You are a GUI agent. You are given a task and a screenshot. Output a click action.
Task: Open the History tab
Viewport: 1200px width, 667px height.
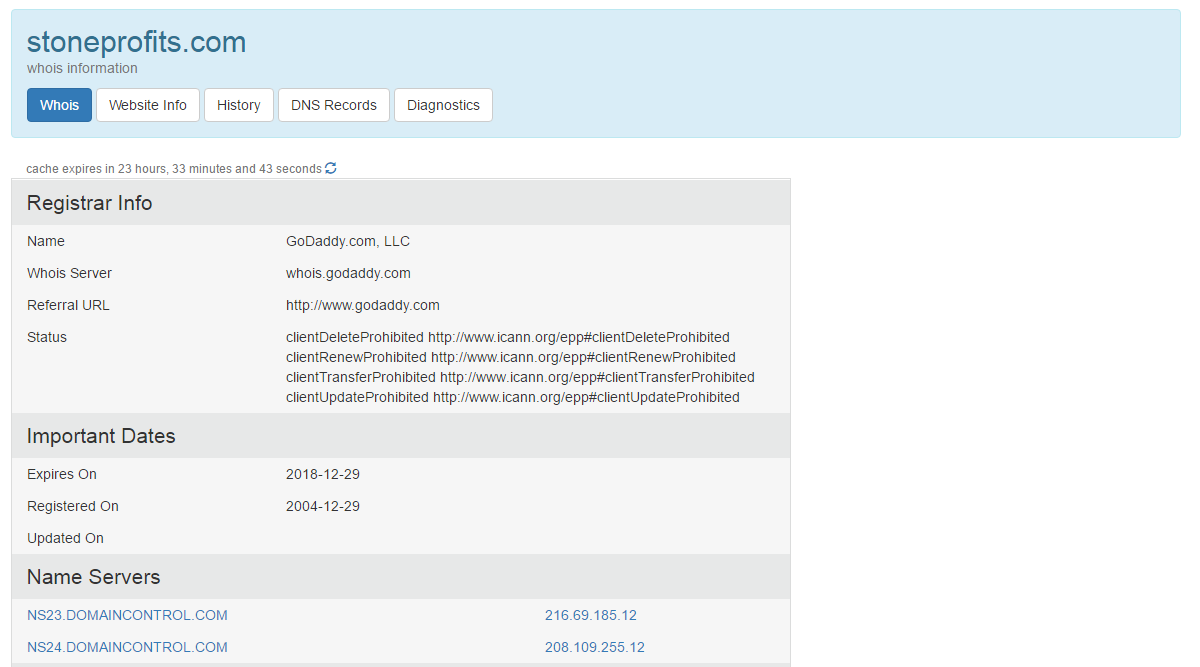[238, 105]
